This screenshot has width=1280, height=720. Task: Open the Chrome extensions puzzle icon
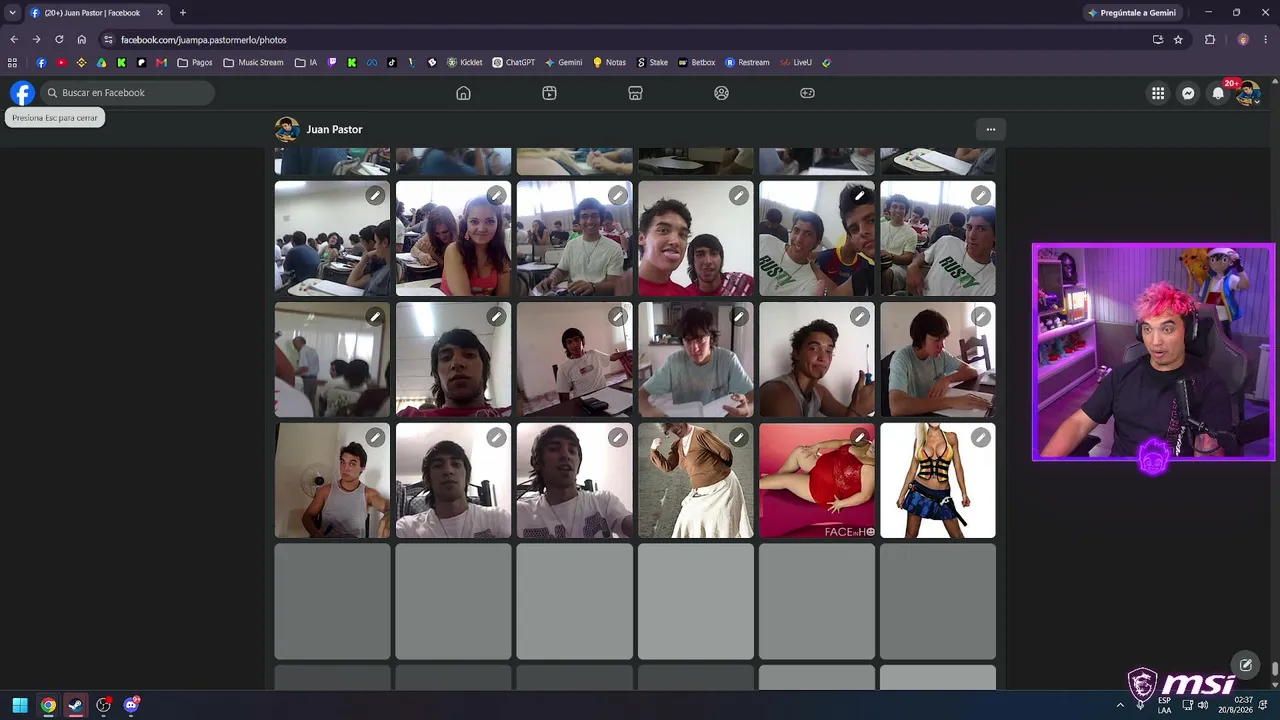click(1210, 40)
